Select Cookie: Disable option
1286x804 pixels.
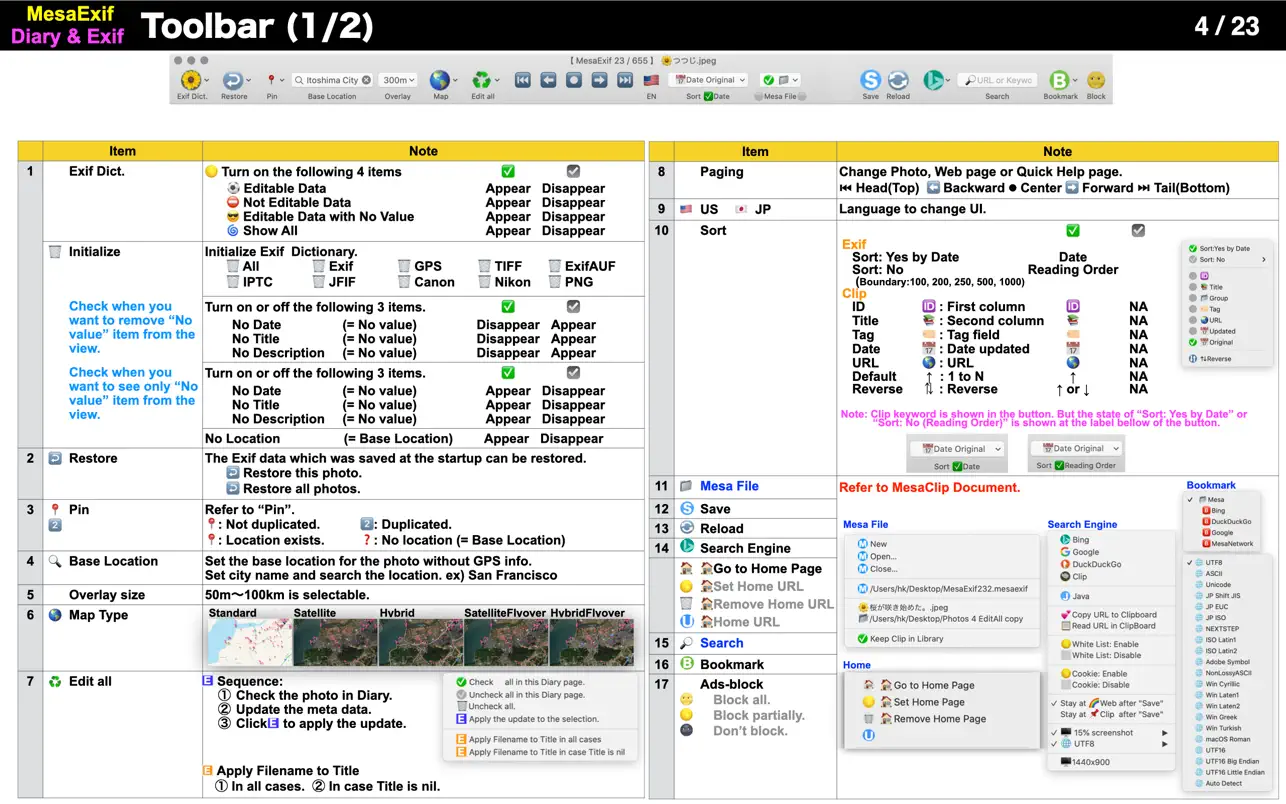point(1094,685)
